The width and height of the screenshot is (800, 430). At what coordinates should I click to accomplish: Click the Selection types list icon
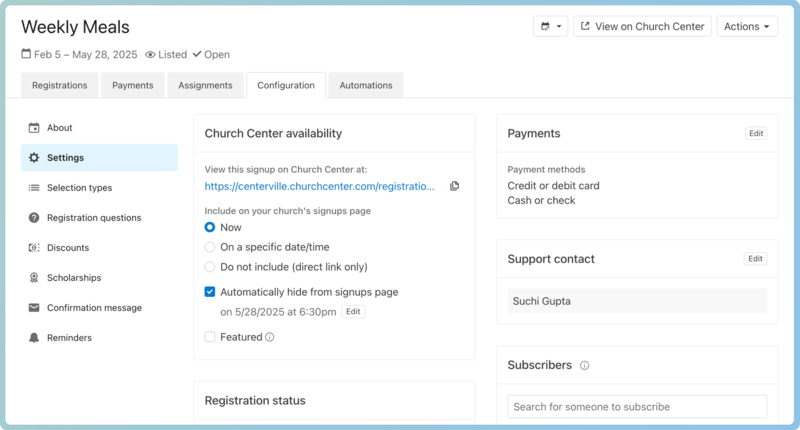tap(34, 188)
